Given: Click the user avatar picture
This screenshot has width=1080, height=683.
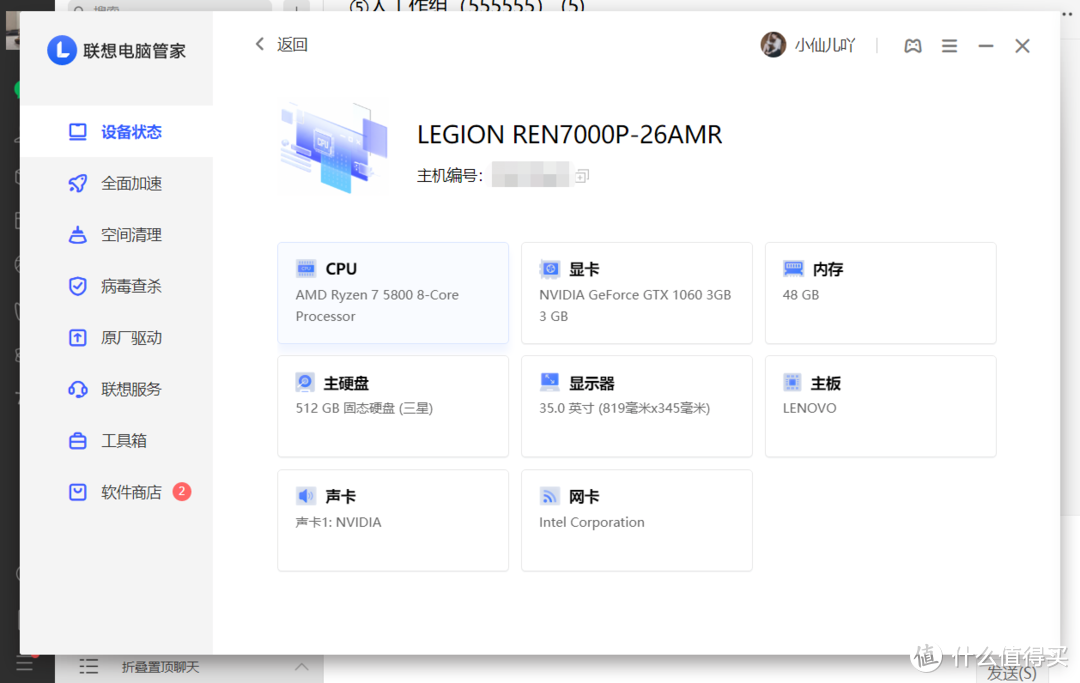Looking at the screenshot, I should [x=773, y=45].
